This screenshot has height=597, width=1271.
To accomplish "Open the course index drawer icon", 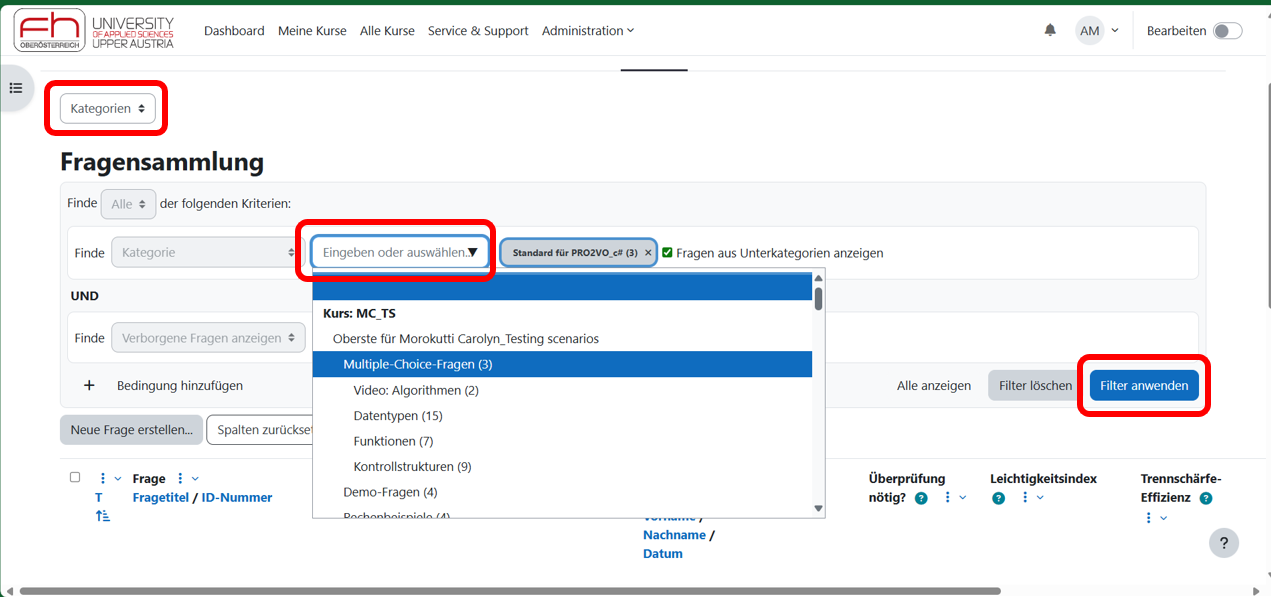I will pos(16,88).
